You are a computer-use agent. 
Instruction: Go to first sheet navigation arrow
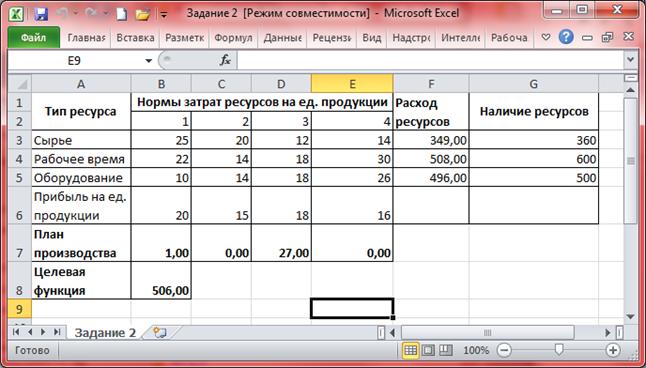(x=16, y=332)
